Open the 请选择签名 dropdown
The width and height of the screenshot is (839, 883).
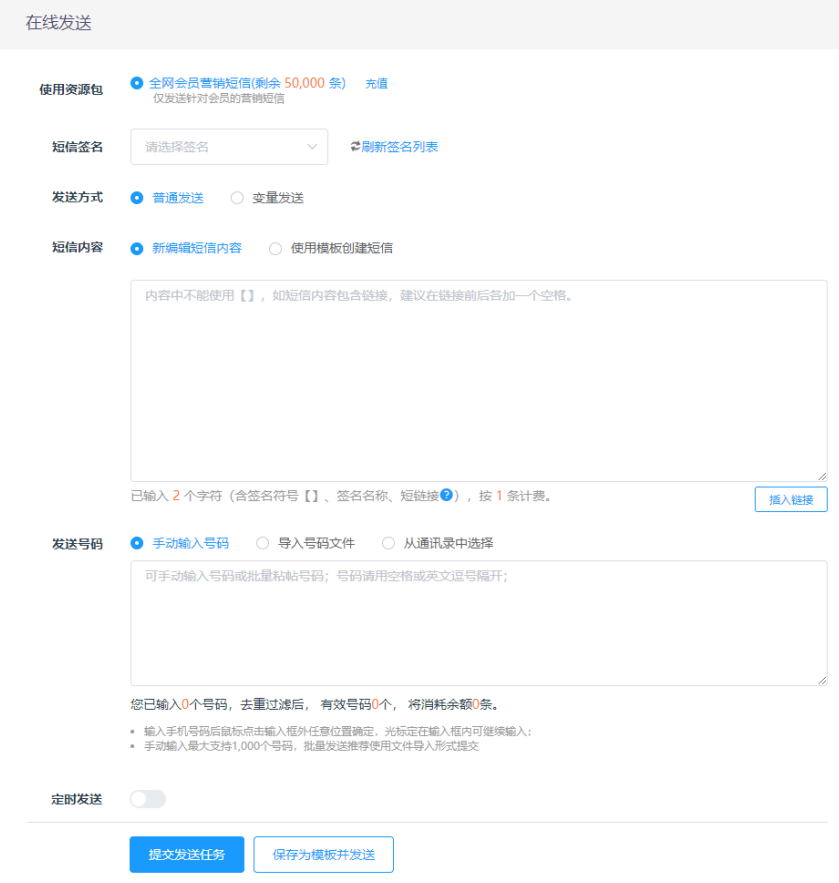click(228, 147)
